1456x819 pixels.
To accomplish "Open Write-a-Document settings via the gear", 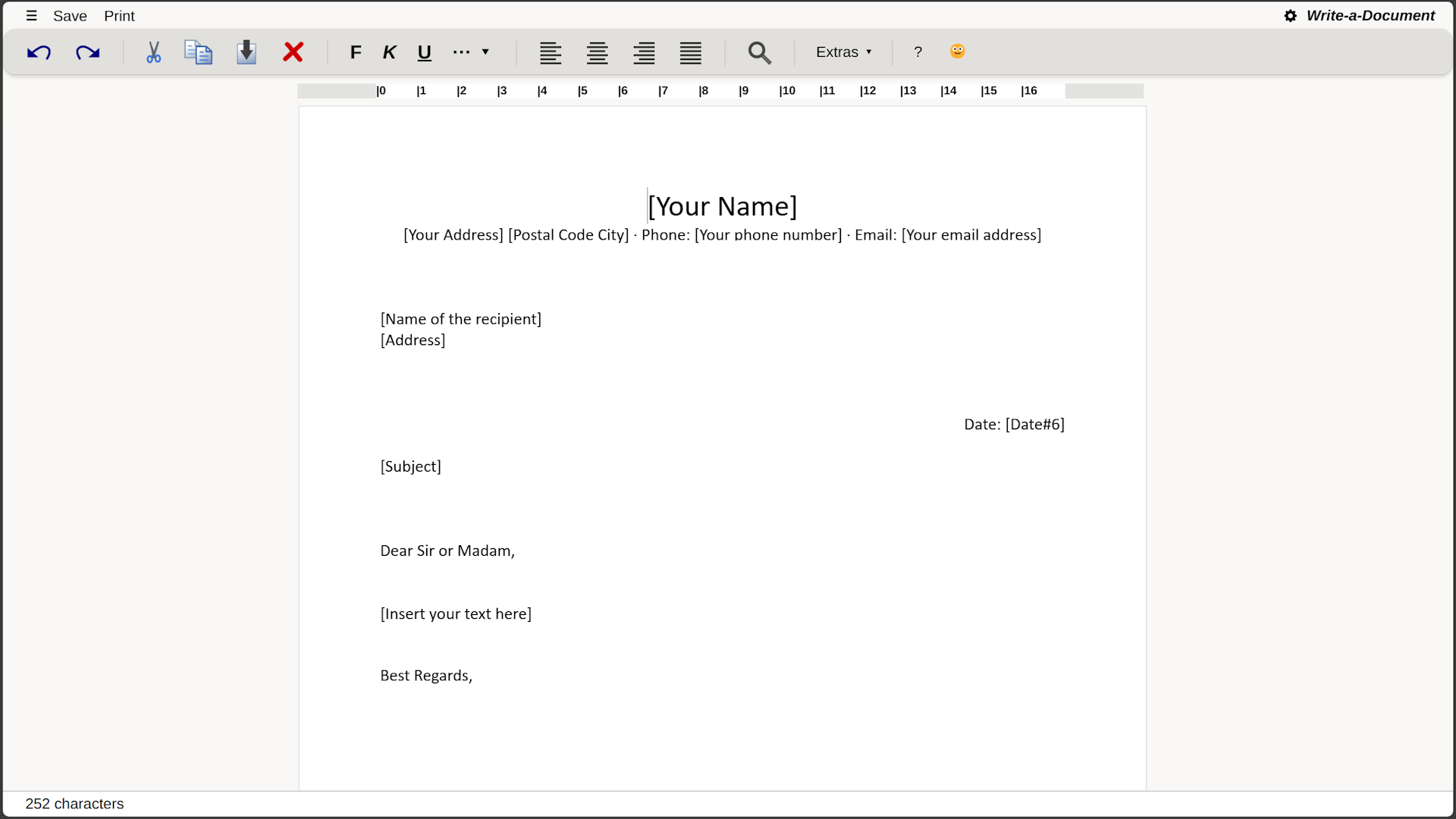I will (x=1289, y=15).
